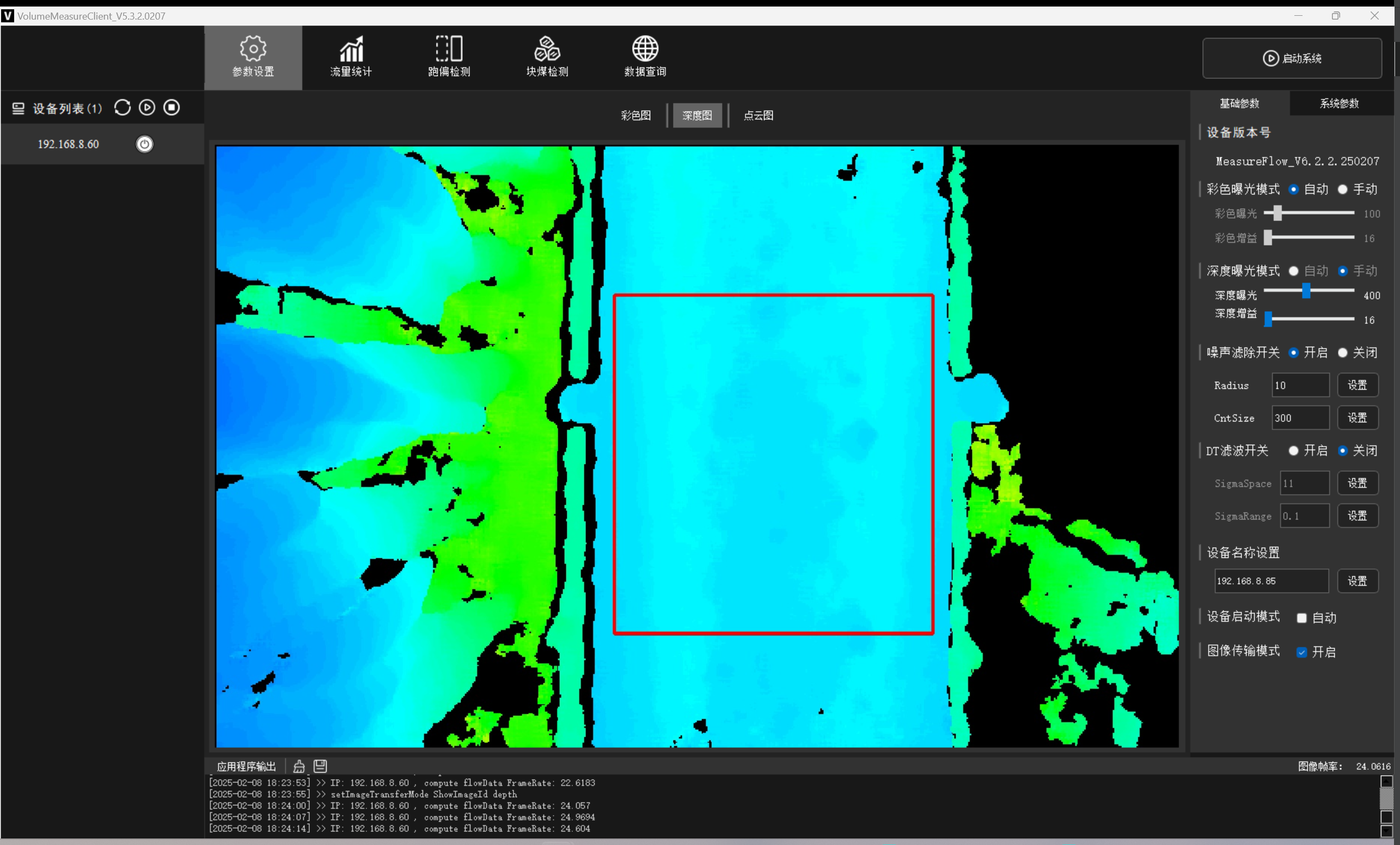Open 参数设置 gear icon in top toolbar
1400x845 pixels.
pos(253,49)
